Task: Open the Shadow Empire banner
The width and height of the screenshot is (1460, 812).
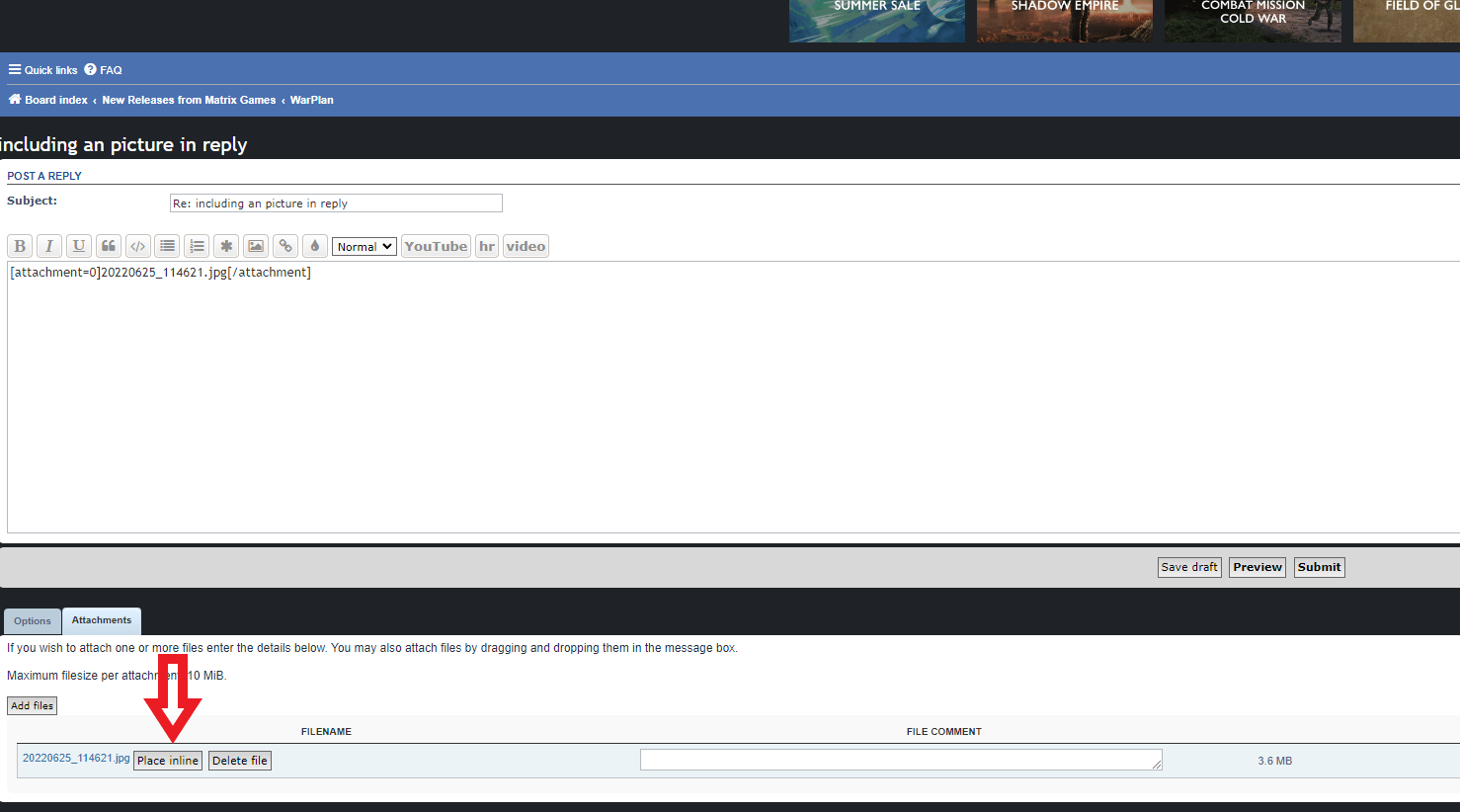Action: (x=1065, y=21)
